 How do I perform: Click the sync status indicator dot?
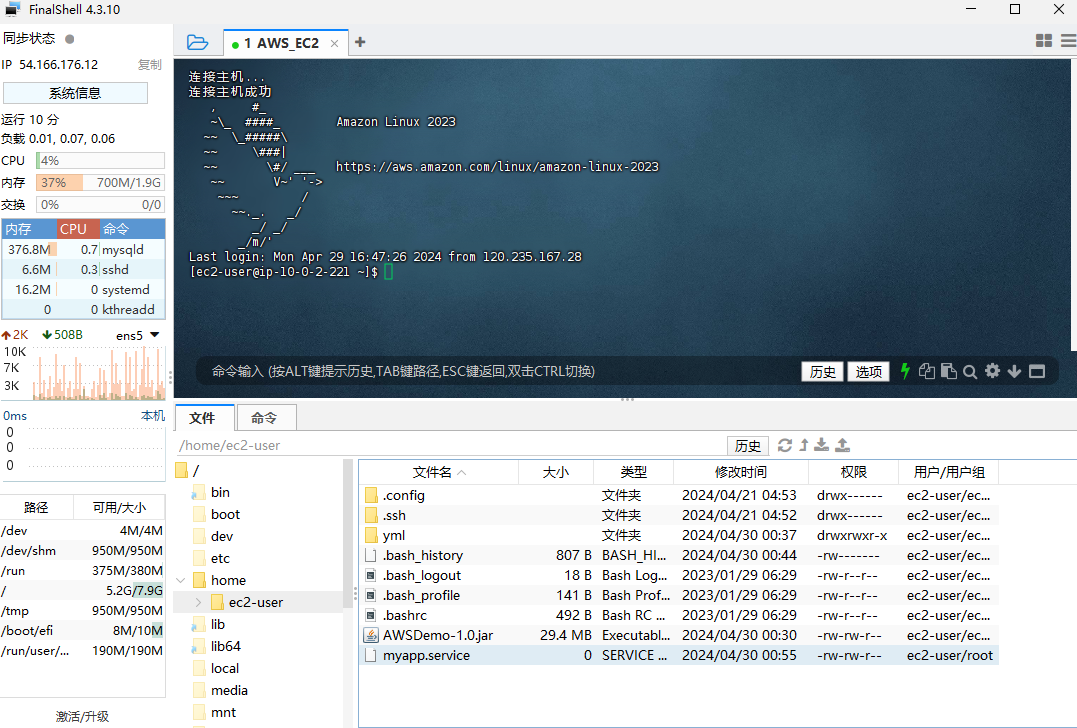pos(69,39)
